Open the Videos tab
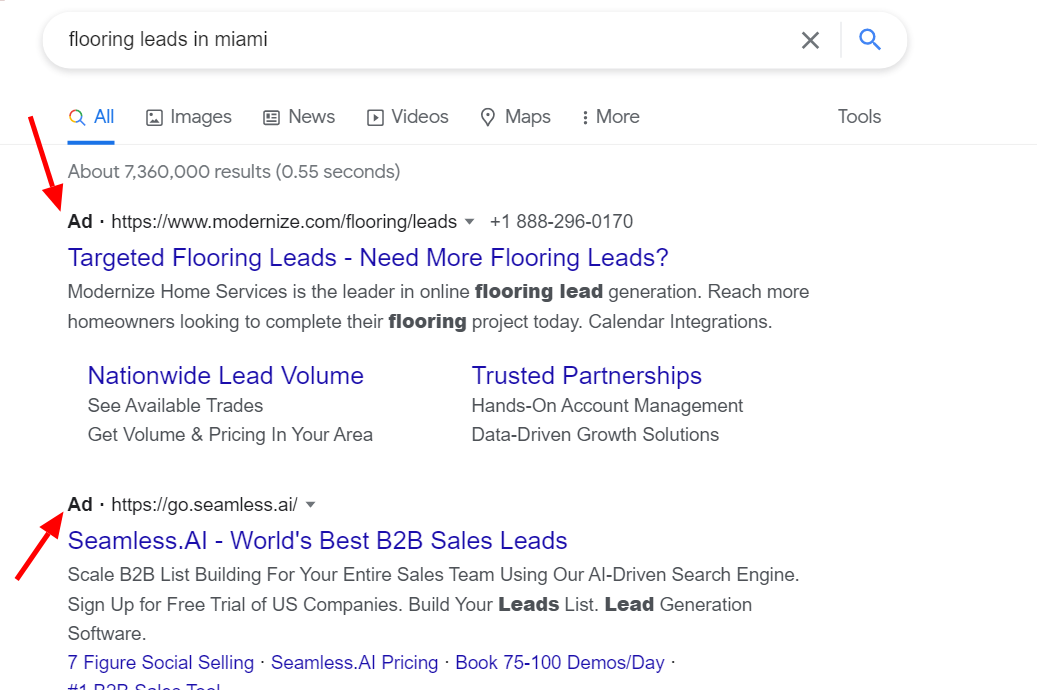1037x690 pixels. pos(407,117)
